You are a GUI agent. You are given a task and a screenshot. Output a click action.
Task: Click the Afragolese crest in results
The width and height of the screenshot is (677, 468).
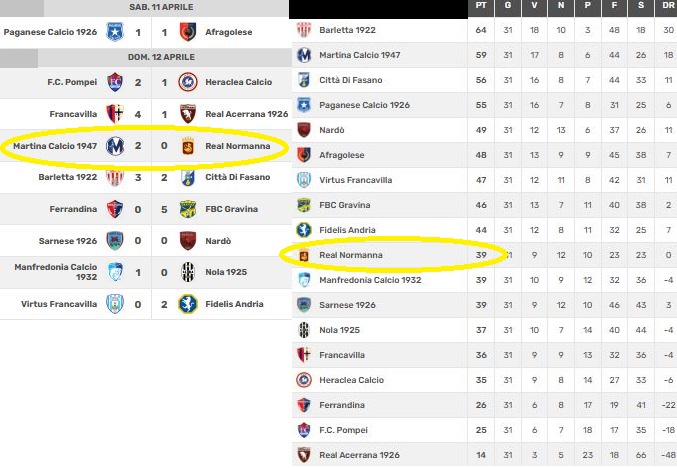[x=186, y=32]
